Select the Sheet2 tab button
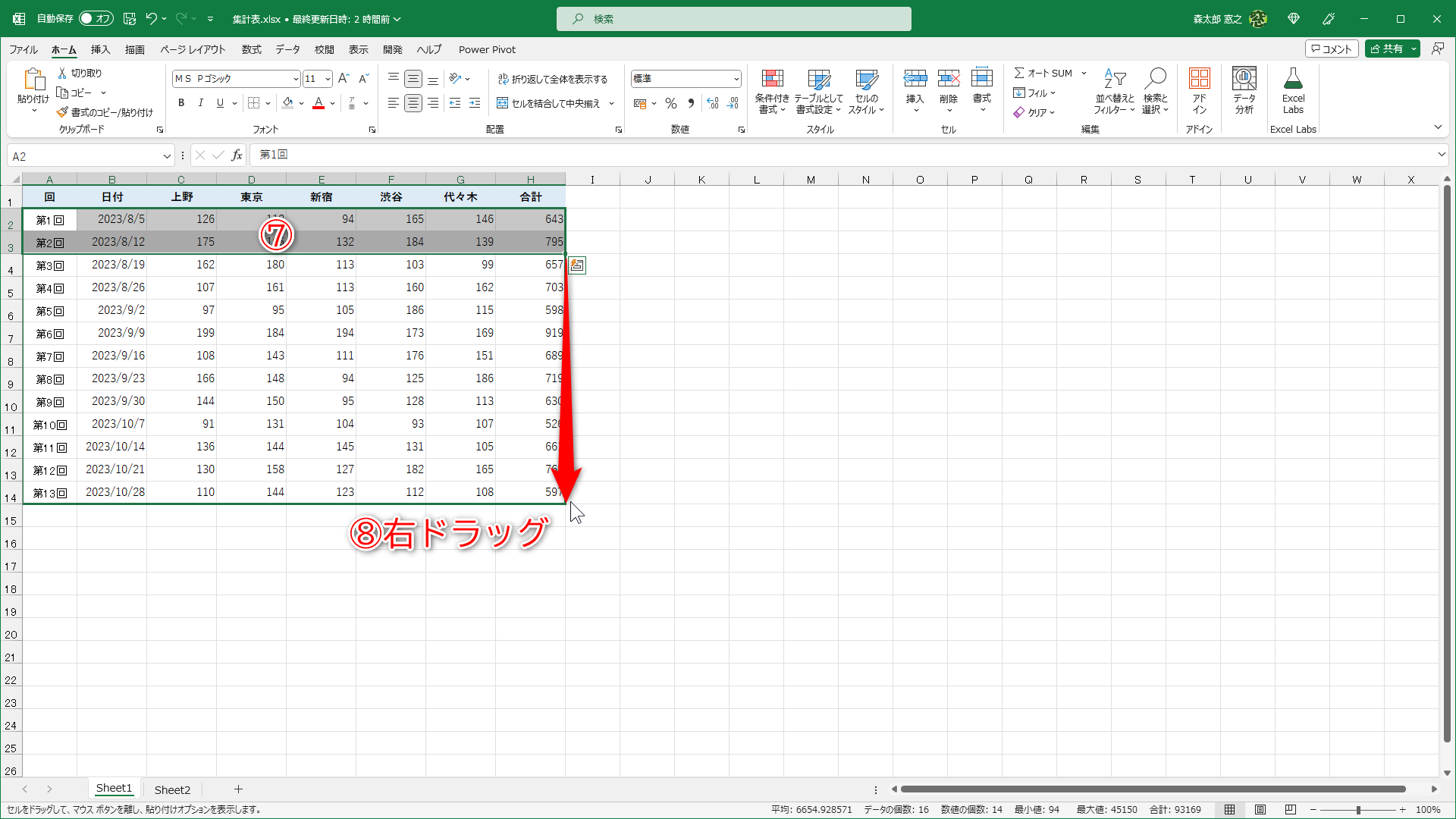This screenshot has width=1456, height=819. (172, 789)
